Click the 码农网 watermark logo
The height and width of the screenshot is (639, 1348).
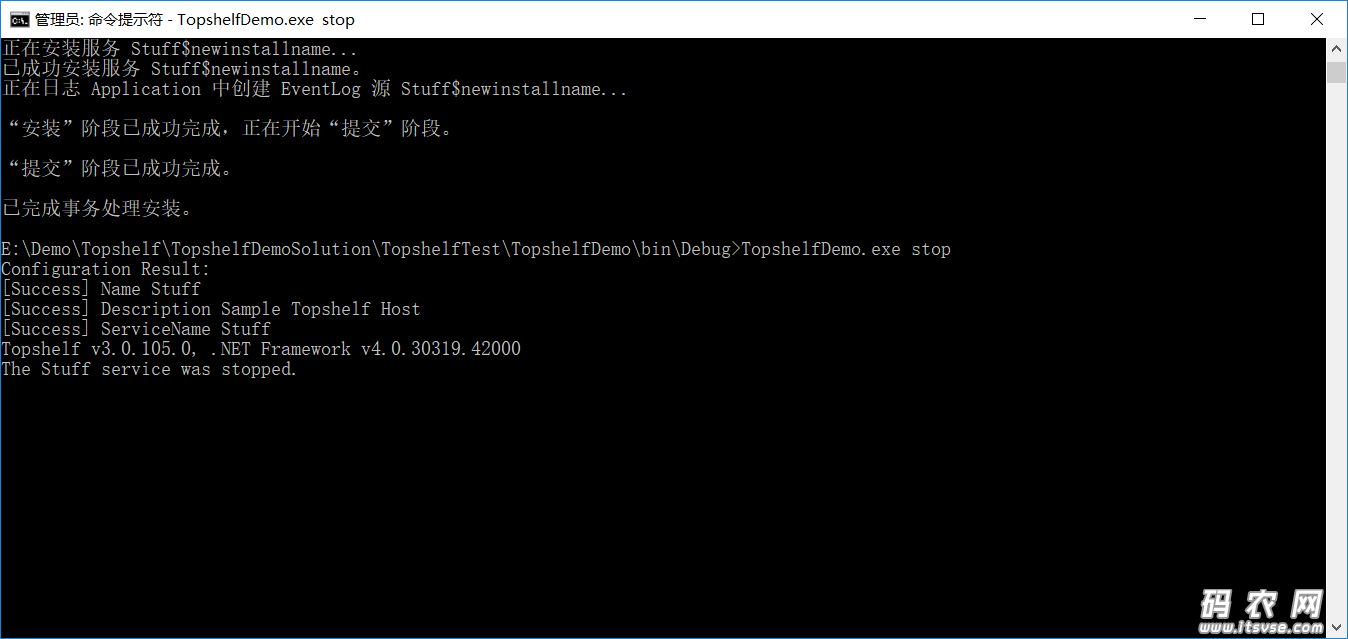pos(1261,604)
